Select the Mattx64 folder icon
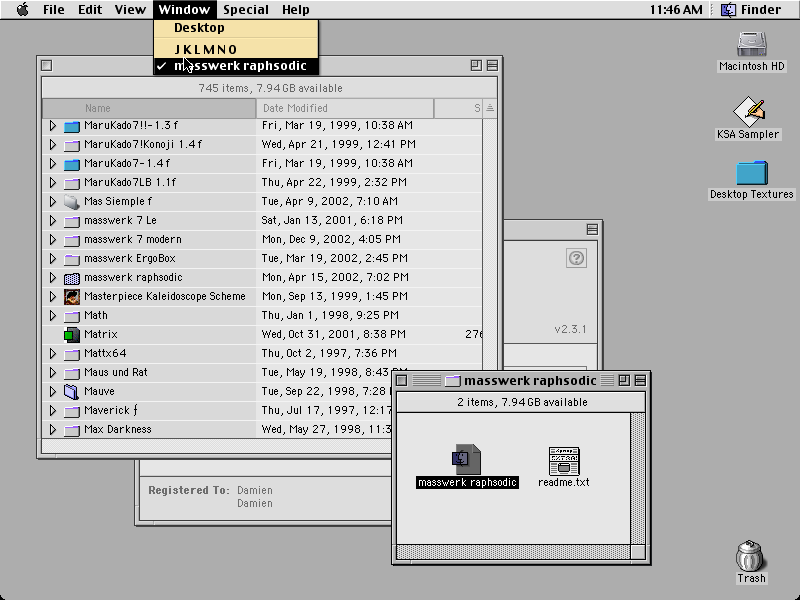The width and height of the screenshot is (800, 600). [72, 354]
